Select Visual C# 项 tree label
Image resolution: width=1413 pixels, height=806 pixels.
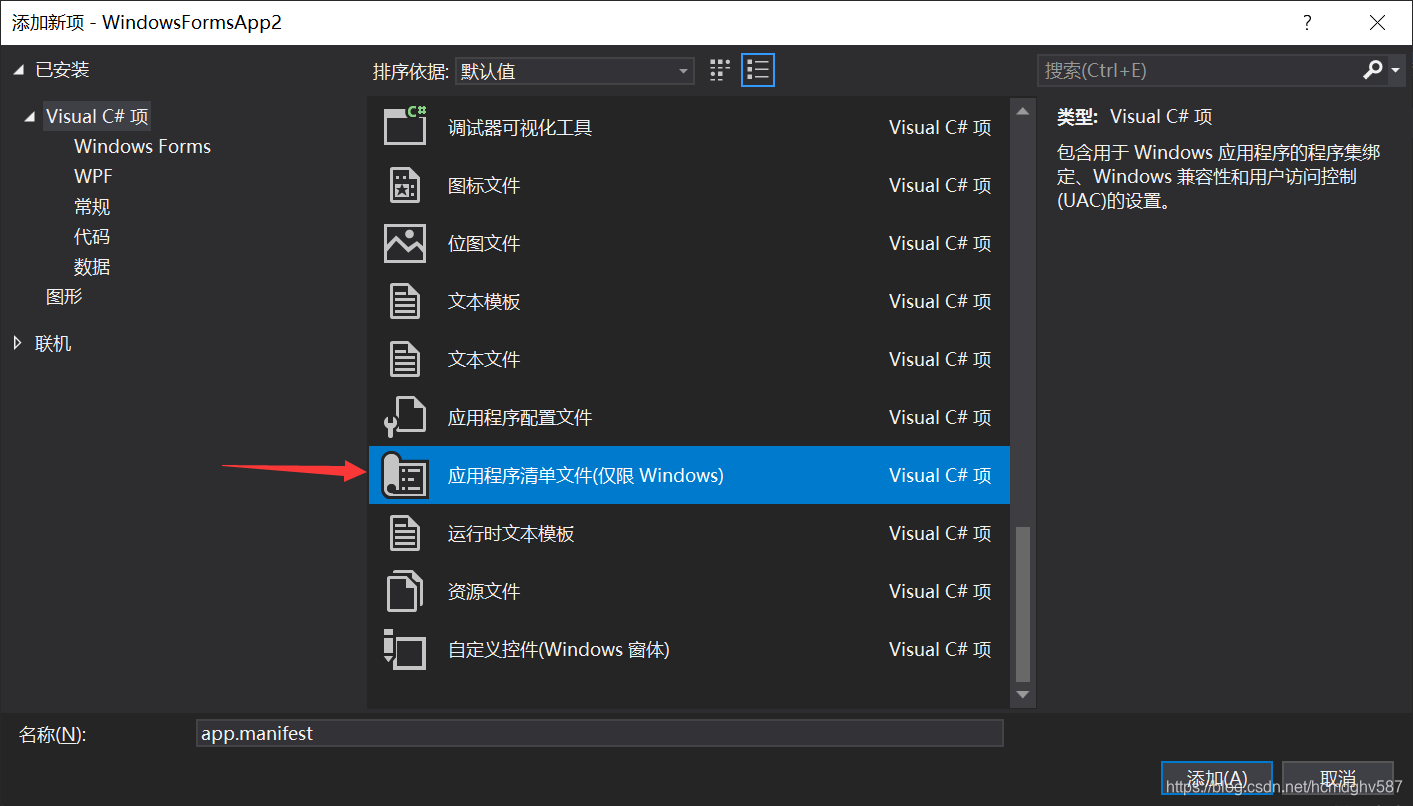pos(97,116)
